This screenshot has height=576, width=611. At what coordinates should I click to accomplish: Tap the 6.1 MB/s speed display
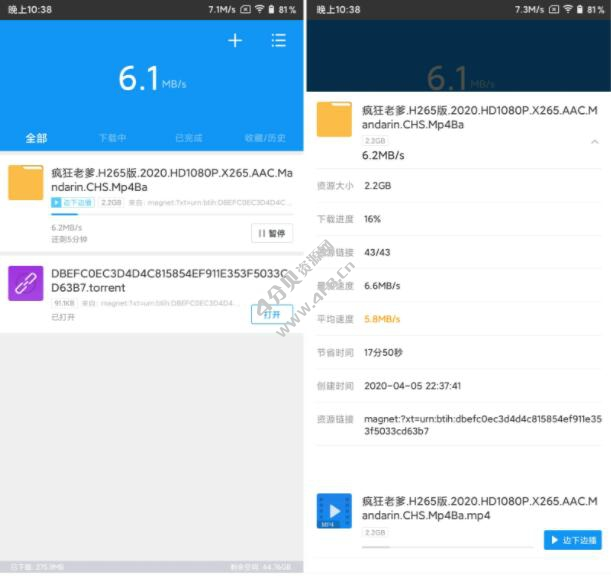pyautogui.click(x=152, y=79)
